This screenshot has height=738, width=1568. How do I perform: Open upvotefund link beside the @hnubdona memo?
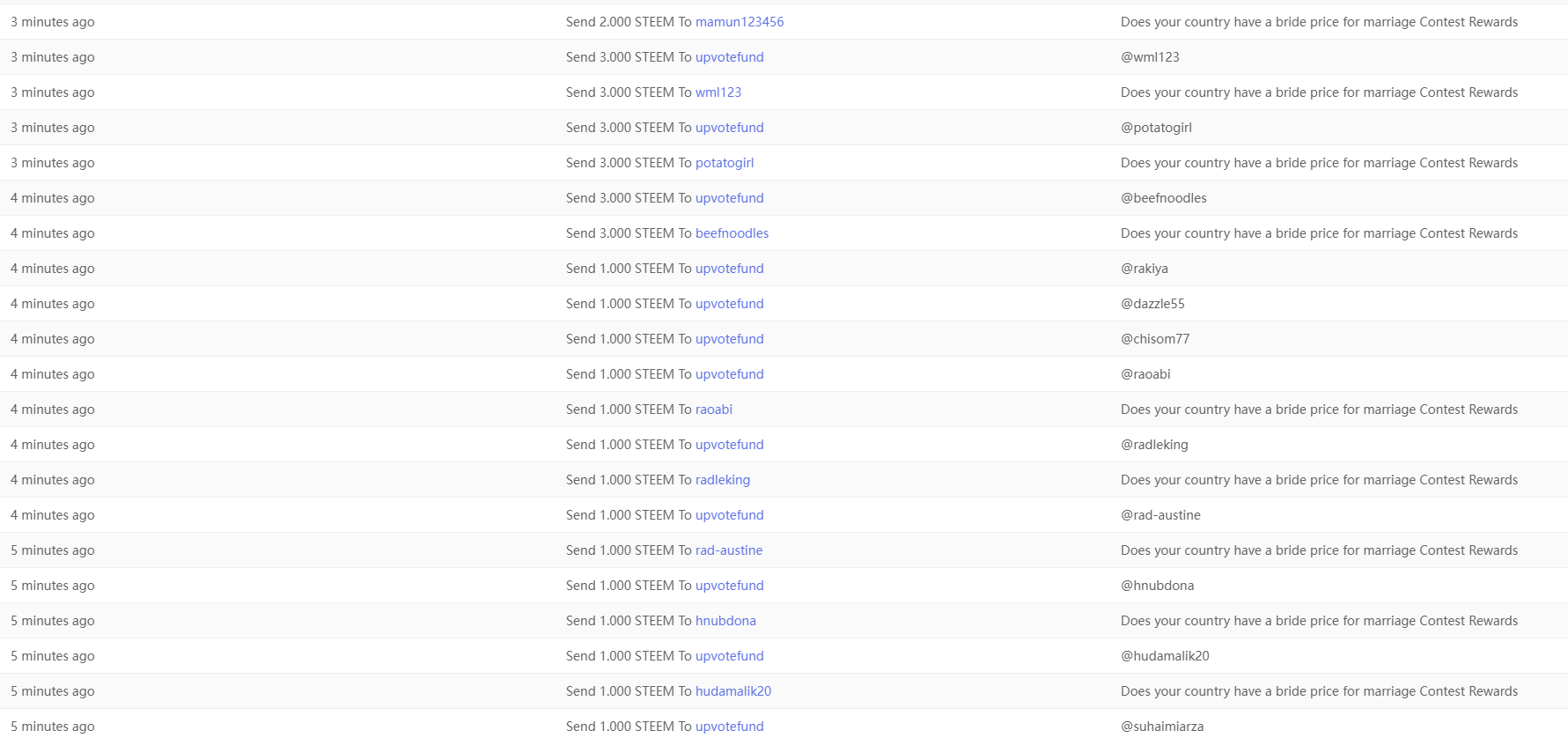coord(730,586)
